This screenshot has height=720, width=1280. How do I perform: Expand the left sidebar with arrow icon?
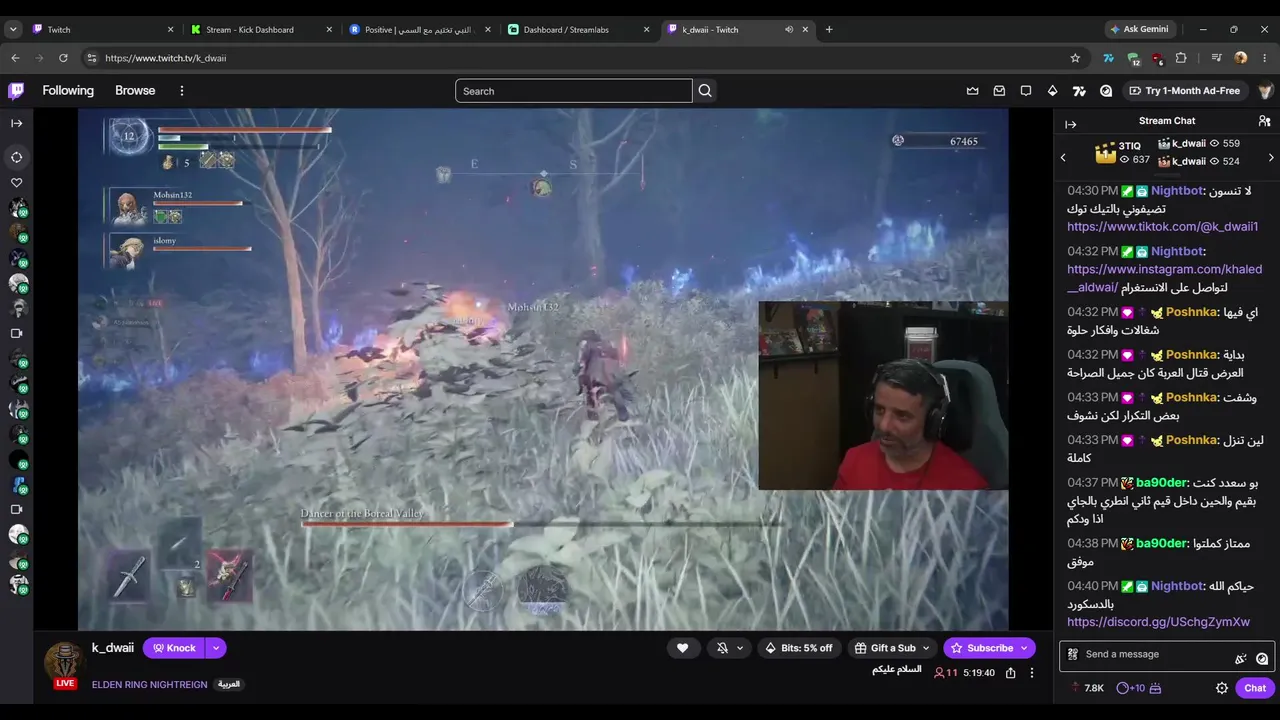17,123
